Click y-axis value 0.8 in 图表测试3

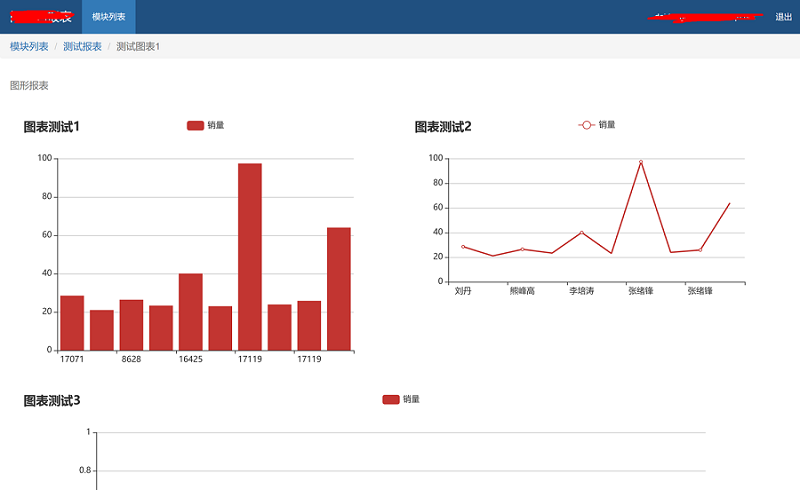[x=85, y=470]
